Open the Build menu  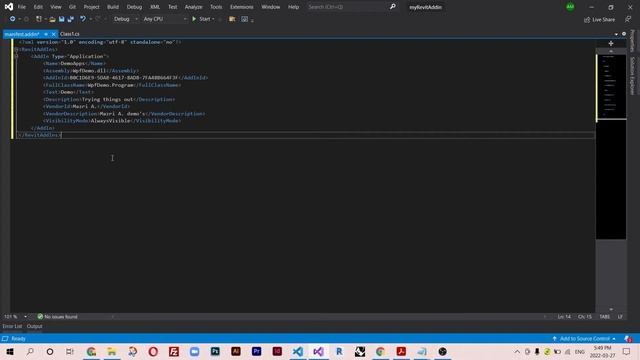coord(113,7)
